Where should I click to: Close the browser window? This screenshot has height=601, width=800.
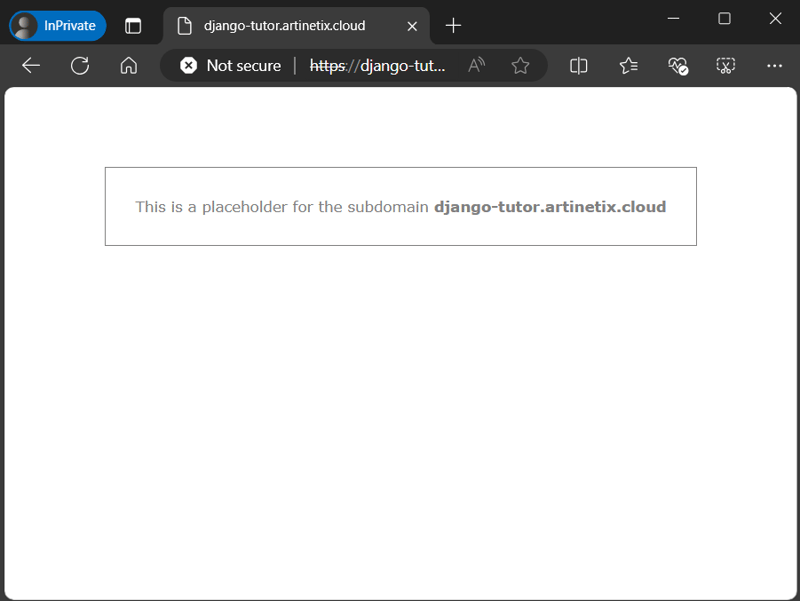point(776,18)
